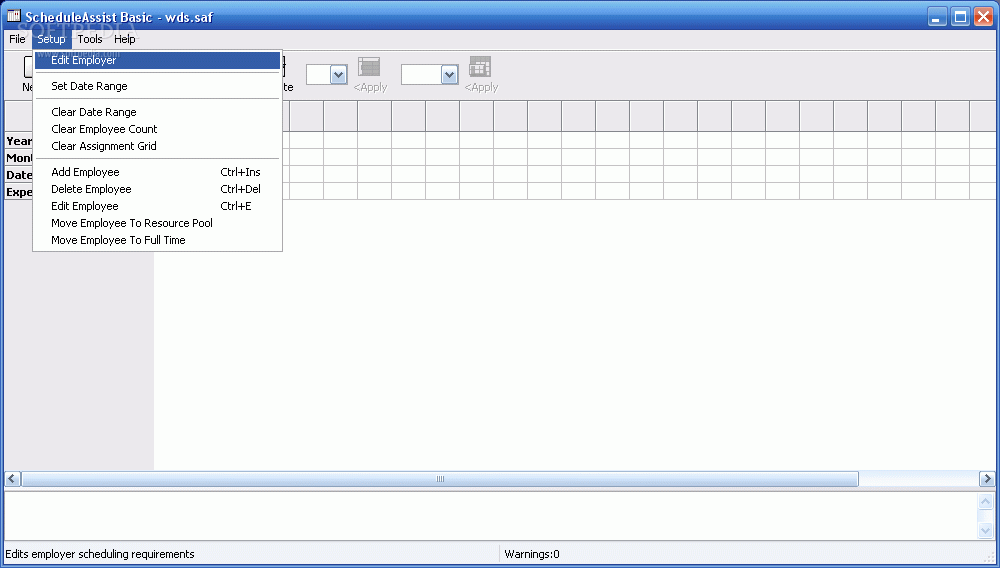The width and height of the screenshot is (1000, 568).
Task: Minimize the ScheduleAssist window
Action: point(937,17)
